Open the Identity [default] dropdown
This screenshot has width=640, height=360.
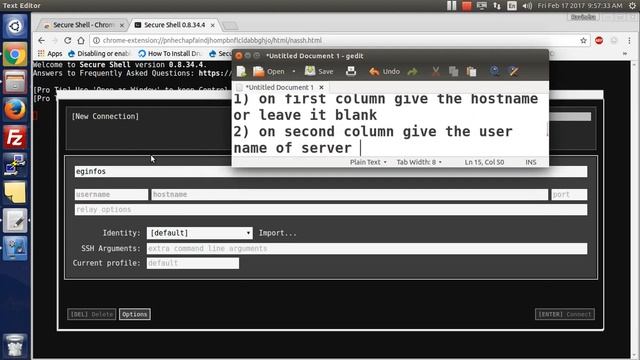coord(200,233)
